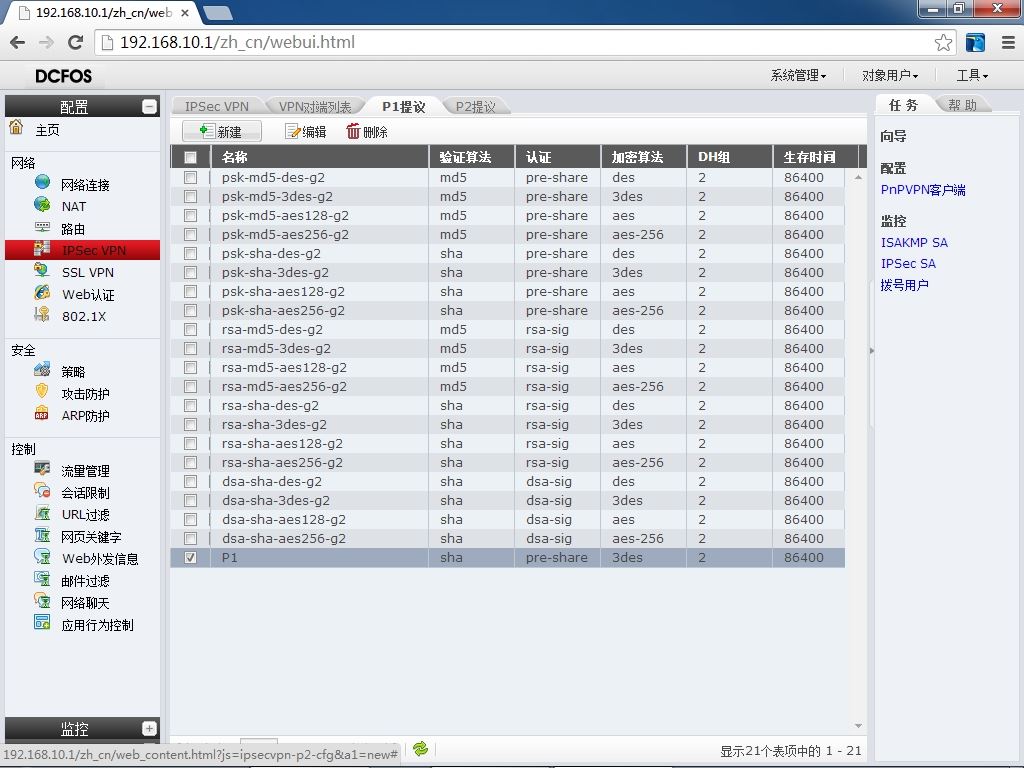
Task: Open the 对象用户 dropdown menu
Action: coord(889,76)
